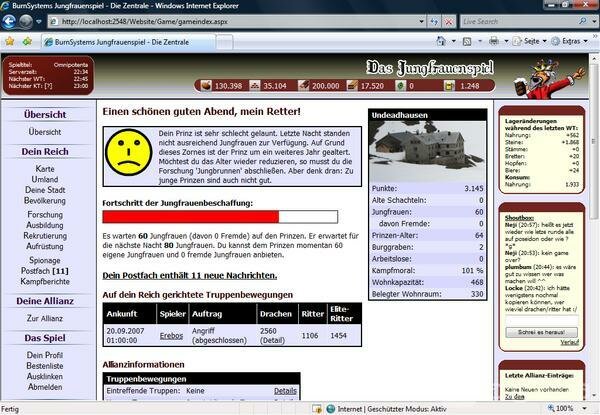
Task: Click the Zu den link under Allianz-Einträge
Action: [514, 397]
